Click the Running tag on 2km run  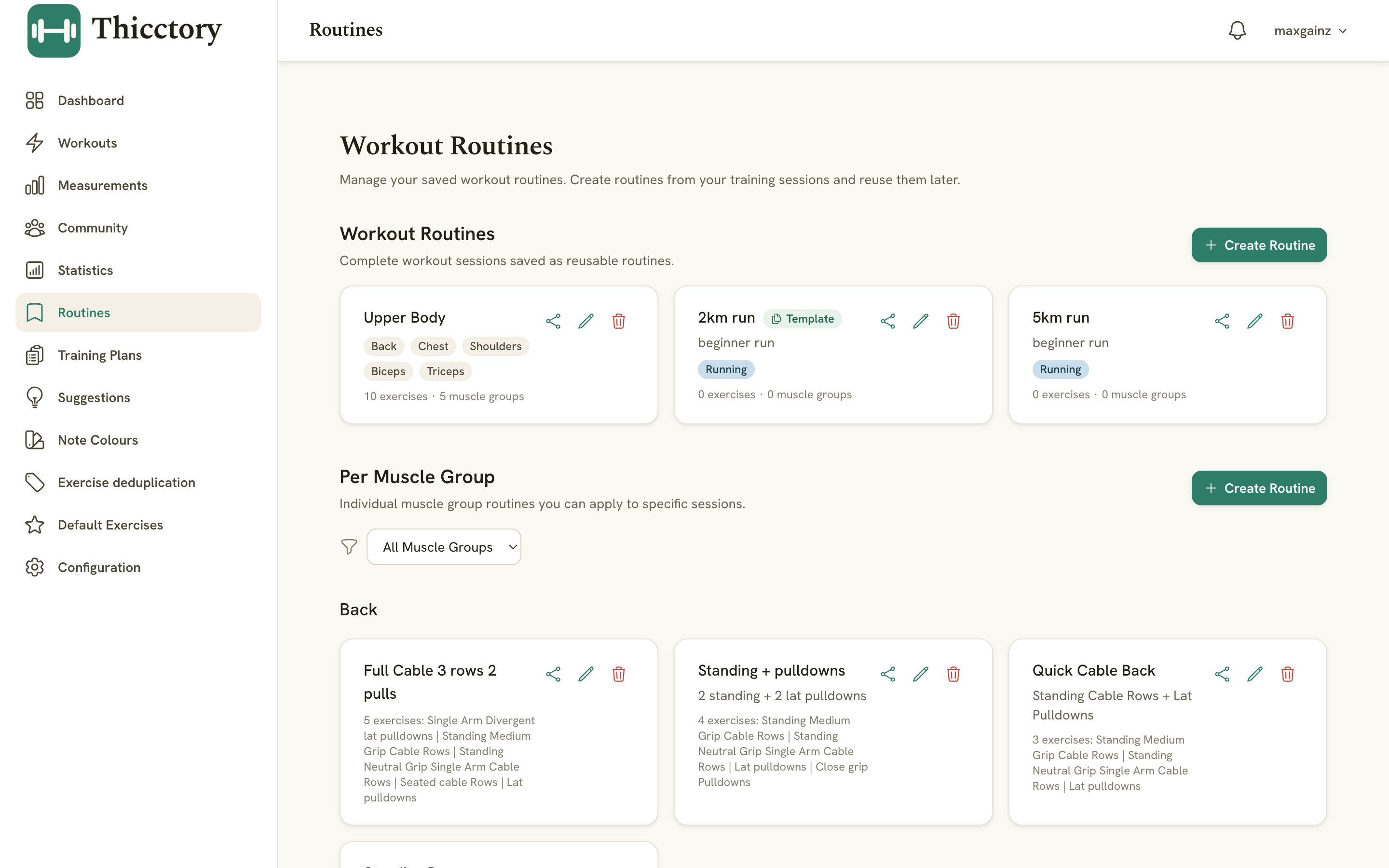point(726,369)
